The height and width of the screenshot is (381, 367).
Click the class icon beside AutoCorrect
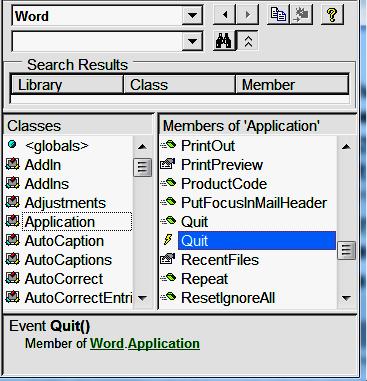tap(13, 279)
